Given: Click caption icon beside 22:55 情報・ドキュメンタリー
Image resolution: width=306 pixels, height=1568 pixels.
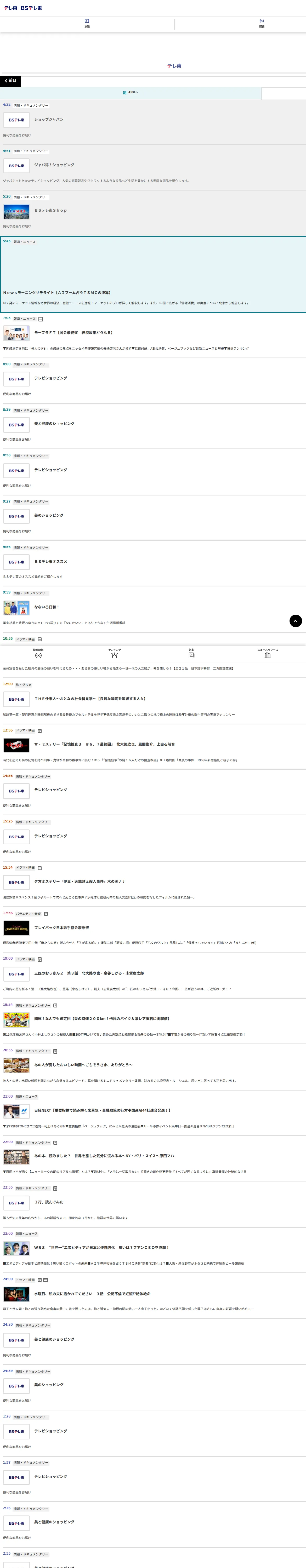Looking at the screenshot, I should [55, 1188].
